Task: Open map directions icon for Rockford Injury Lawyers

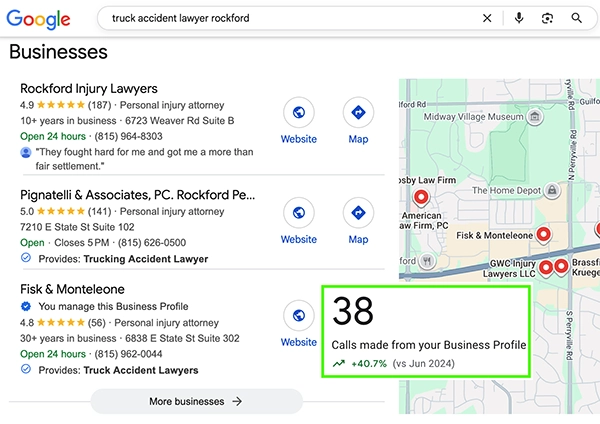Action: [x=358, y=113]
